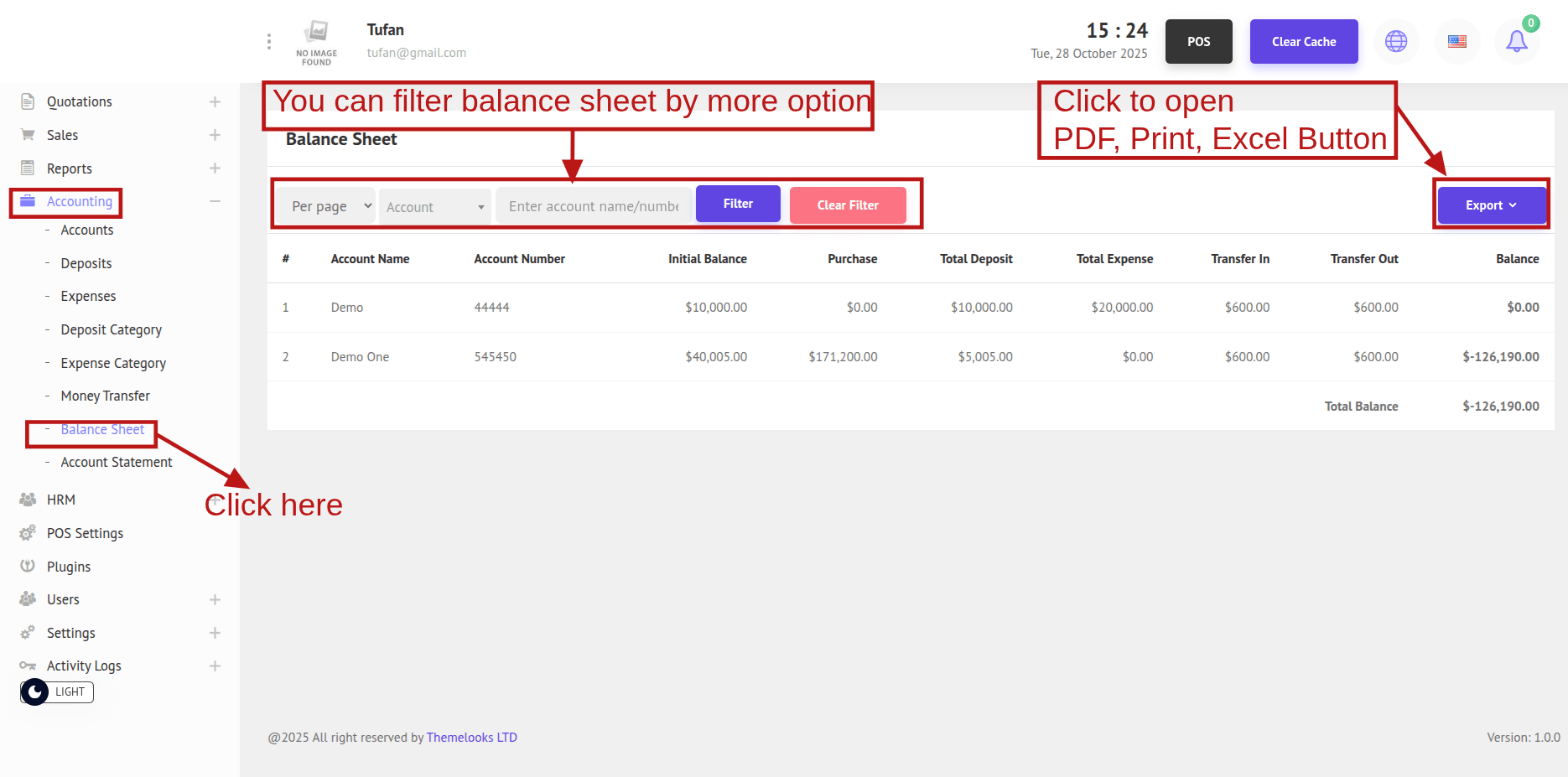Viewport: 1568px width, 777px height.
Task: Click the Activity Logs key icon
Action: click(x=28, y=666)
